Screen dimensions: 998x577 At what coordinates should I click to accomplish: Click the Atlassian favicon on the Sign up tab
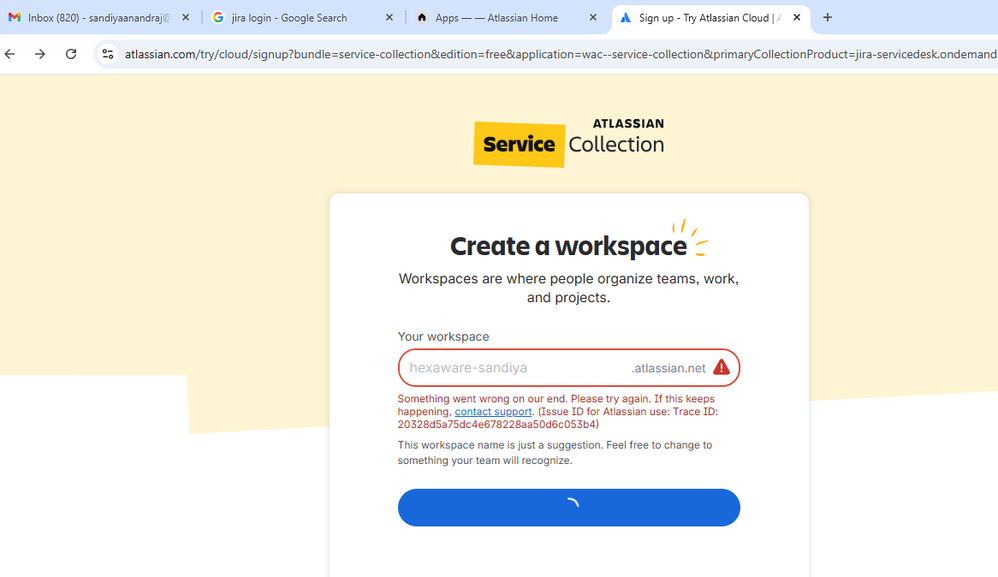(x=626, y=18)
